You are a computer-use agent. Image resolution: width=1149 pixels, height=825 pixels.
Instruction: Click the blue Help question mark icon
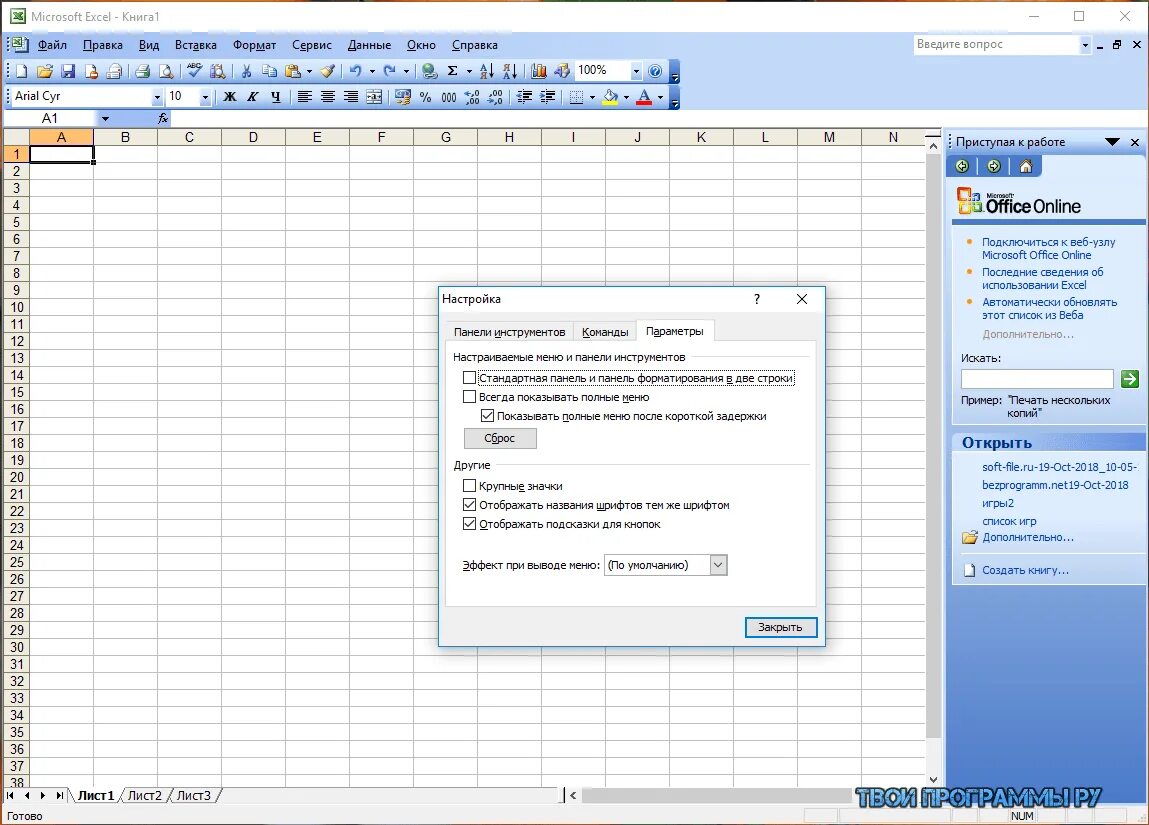655,71
